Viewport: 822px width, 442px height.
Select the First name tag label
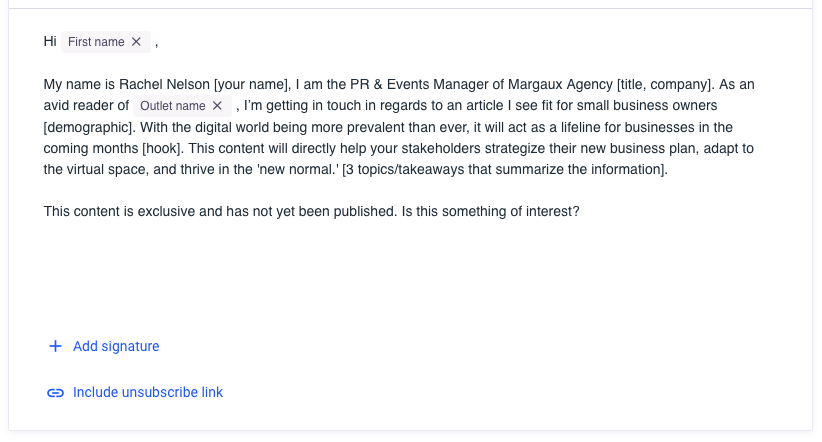click(96, 42)
